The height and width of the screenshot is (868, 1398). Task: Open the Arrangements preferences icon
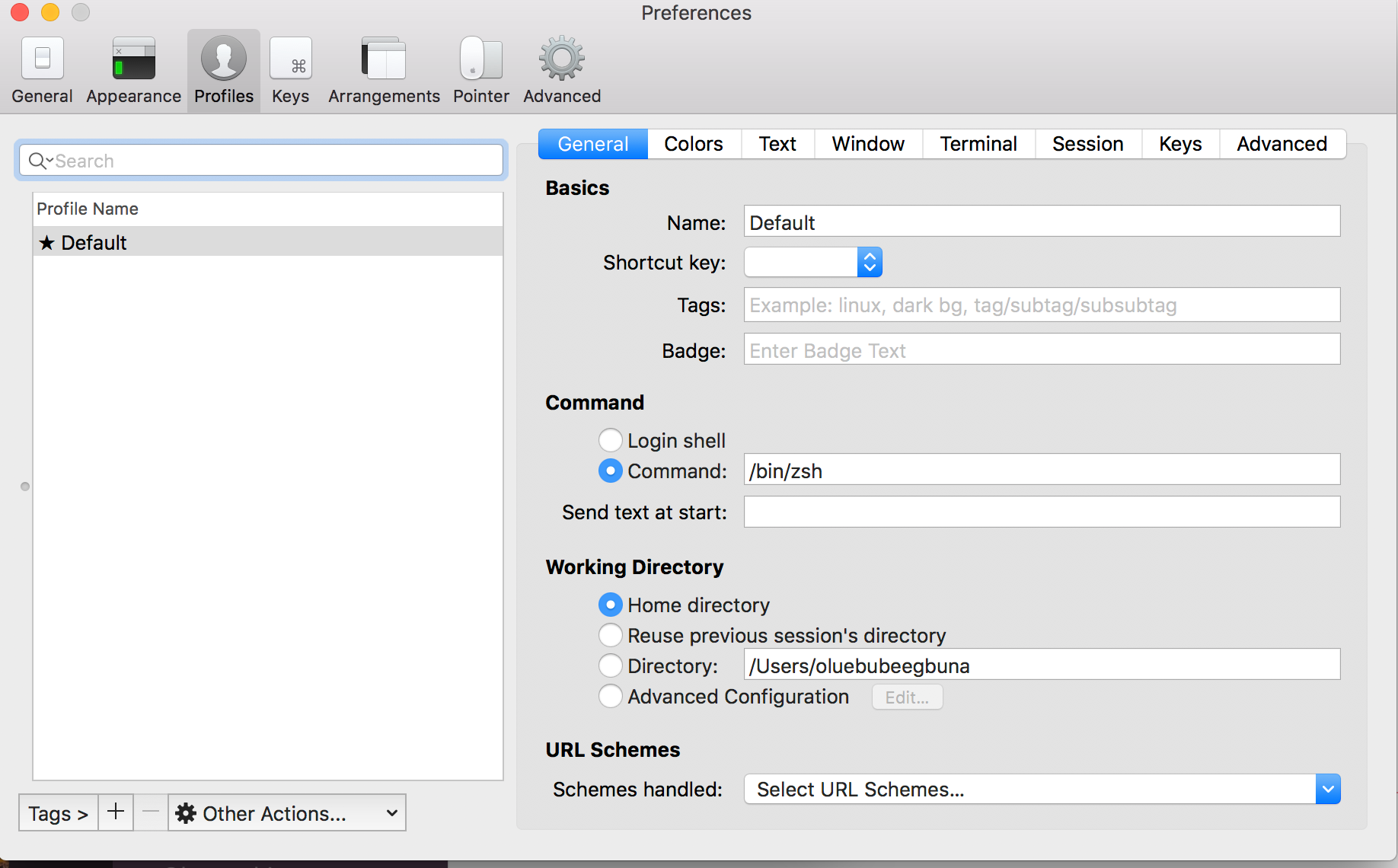point(384,59)
